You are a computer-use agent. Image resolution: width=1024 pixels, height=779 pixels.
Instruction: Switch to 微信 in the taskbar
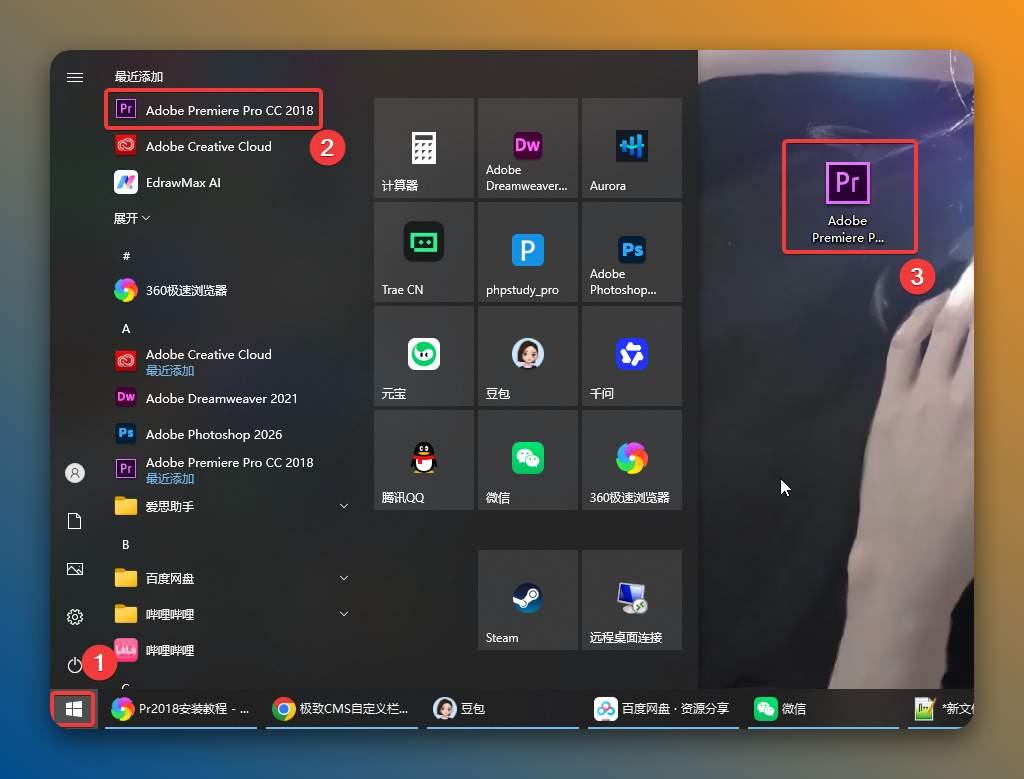click(x=824, y=708)
